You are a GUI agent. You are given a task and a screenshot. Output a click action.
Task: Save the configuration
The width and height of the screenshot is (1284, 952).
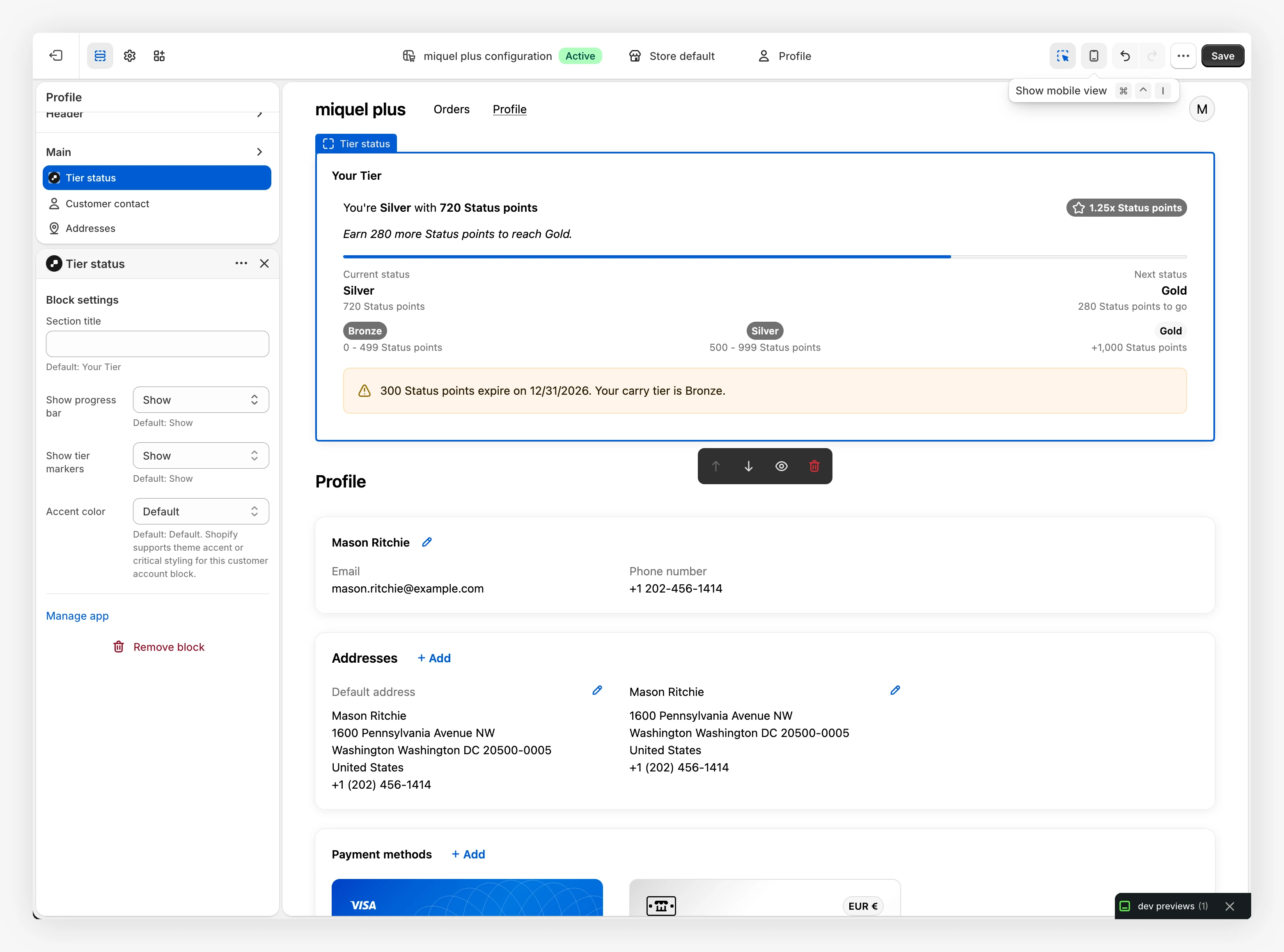click(1222, 56)
